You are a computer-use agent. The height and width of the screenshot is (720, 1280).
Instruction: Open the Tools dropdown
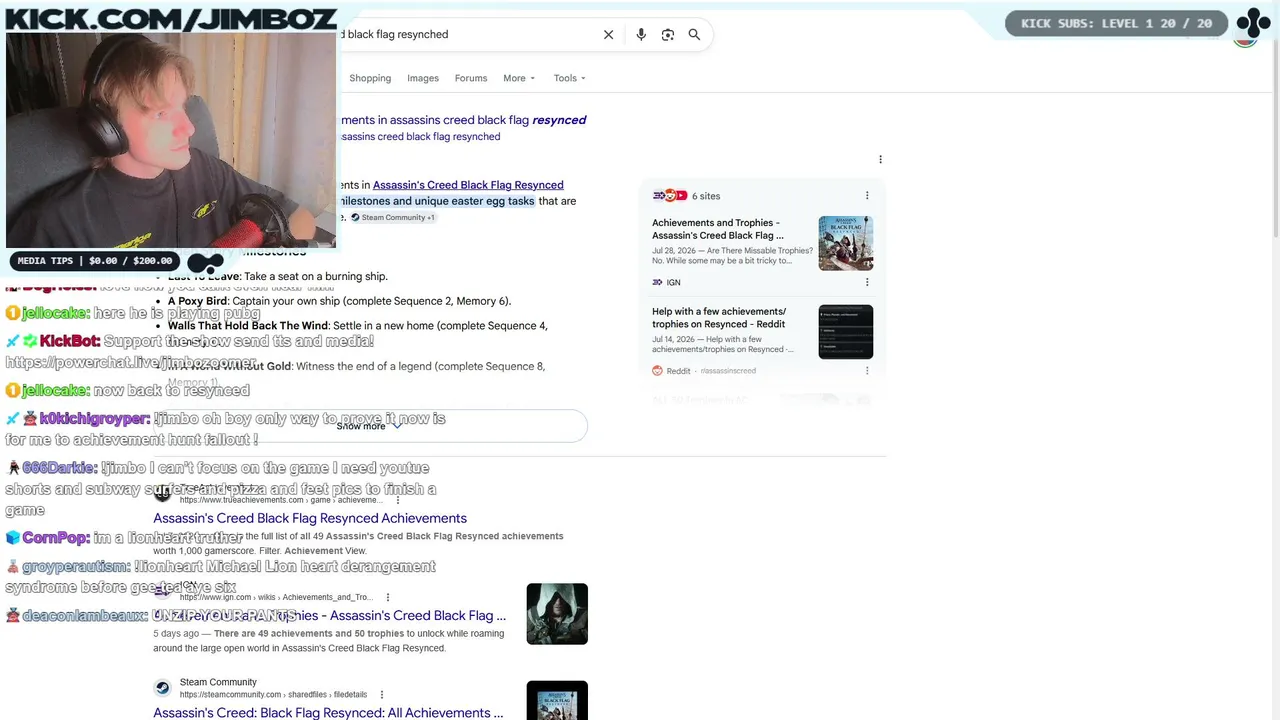[x=570, y=78]
